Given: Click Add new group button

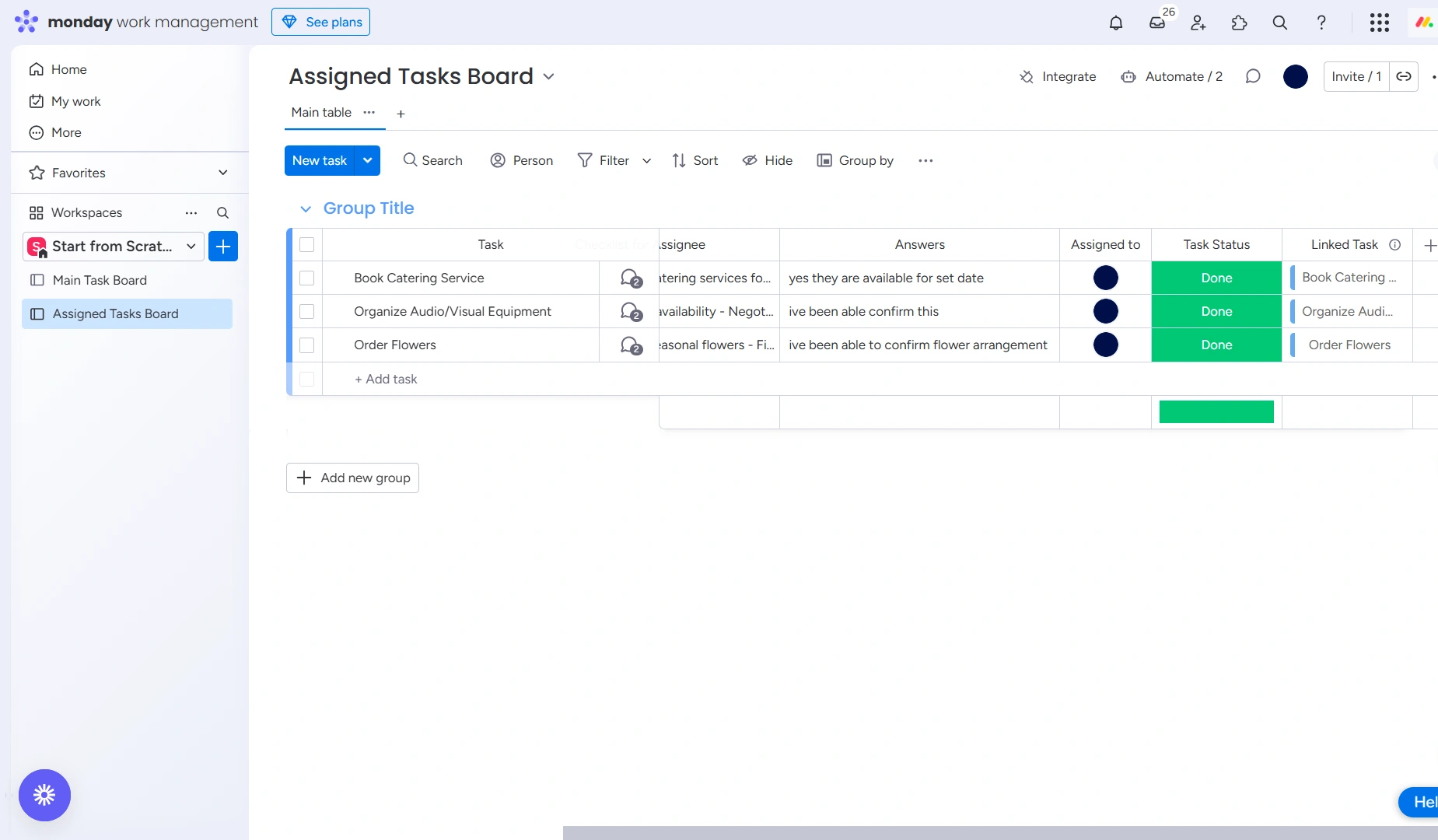Looking at the screenshot, I should pyautogui.click(x=352, y=478).
